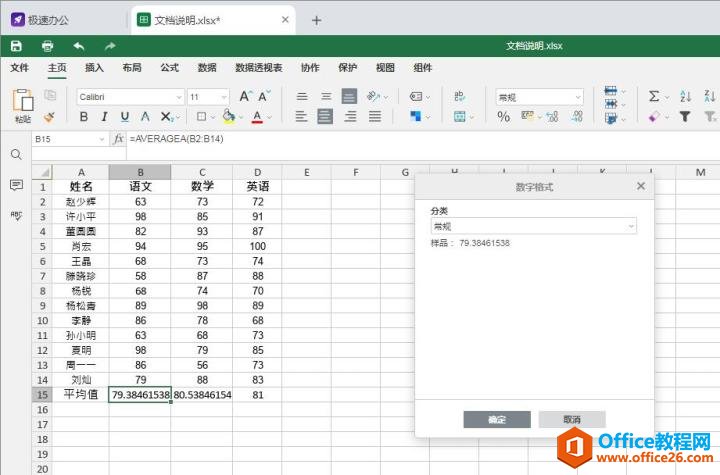720x475 pixels.
Task: Apply filter funnel icon
Action: (685, 117)
